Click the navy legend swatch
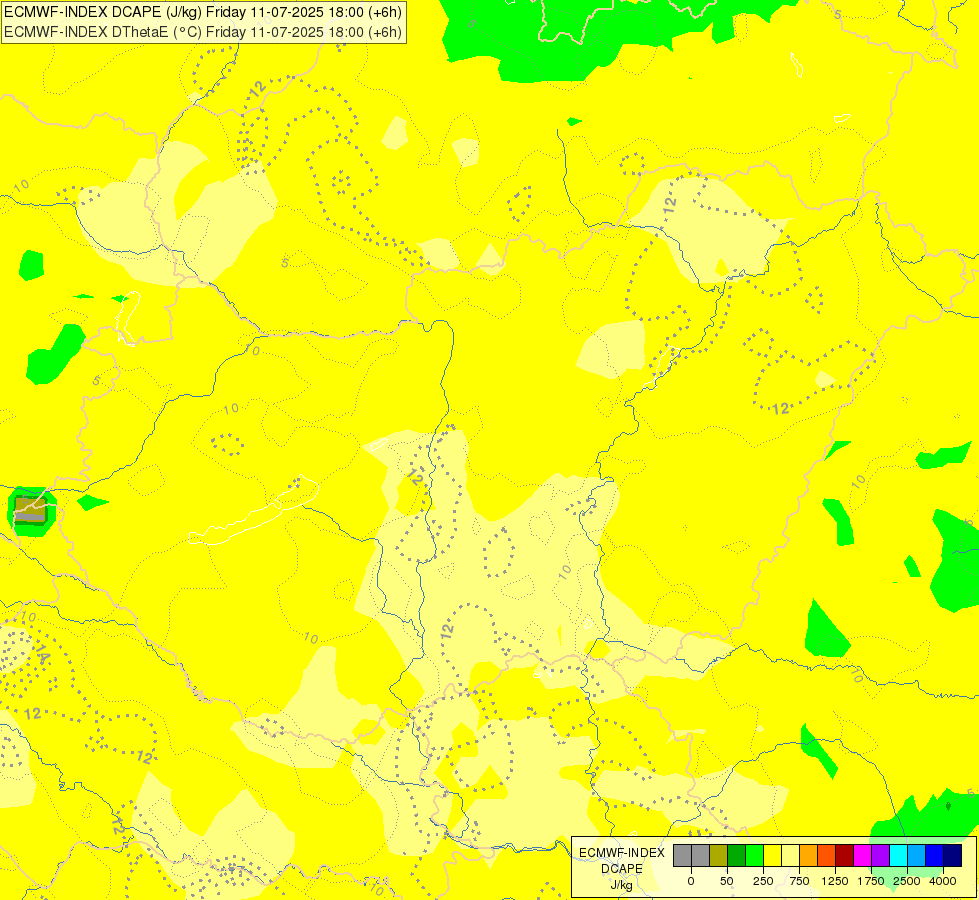Viewport: 979px width, 900px height. click(953, 855)
